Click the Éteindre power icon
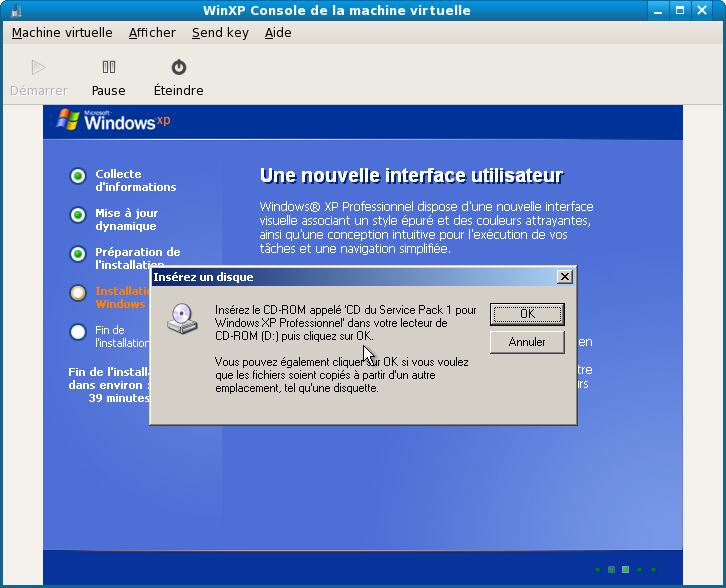The image size is (726, 588). pyautogui.click(x=179, y=67)
